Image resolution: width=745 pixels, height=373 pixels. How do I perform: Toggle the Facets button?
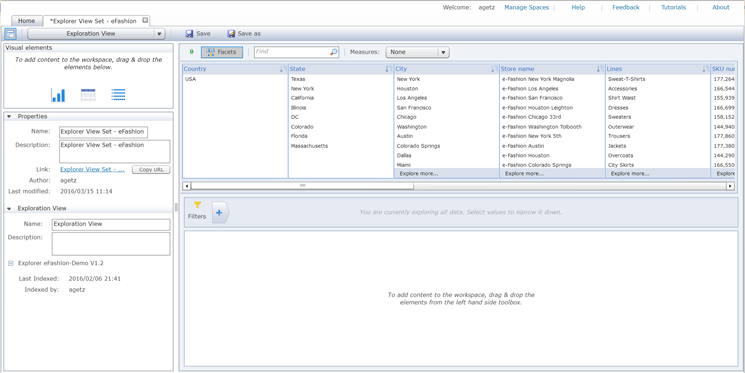[222, 52]
